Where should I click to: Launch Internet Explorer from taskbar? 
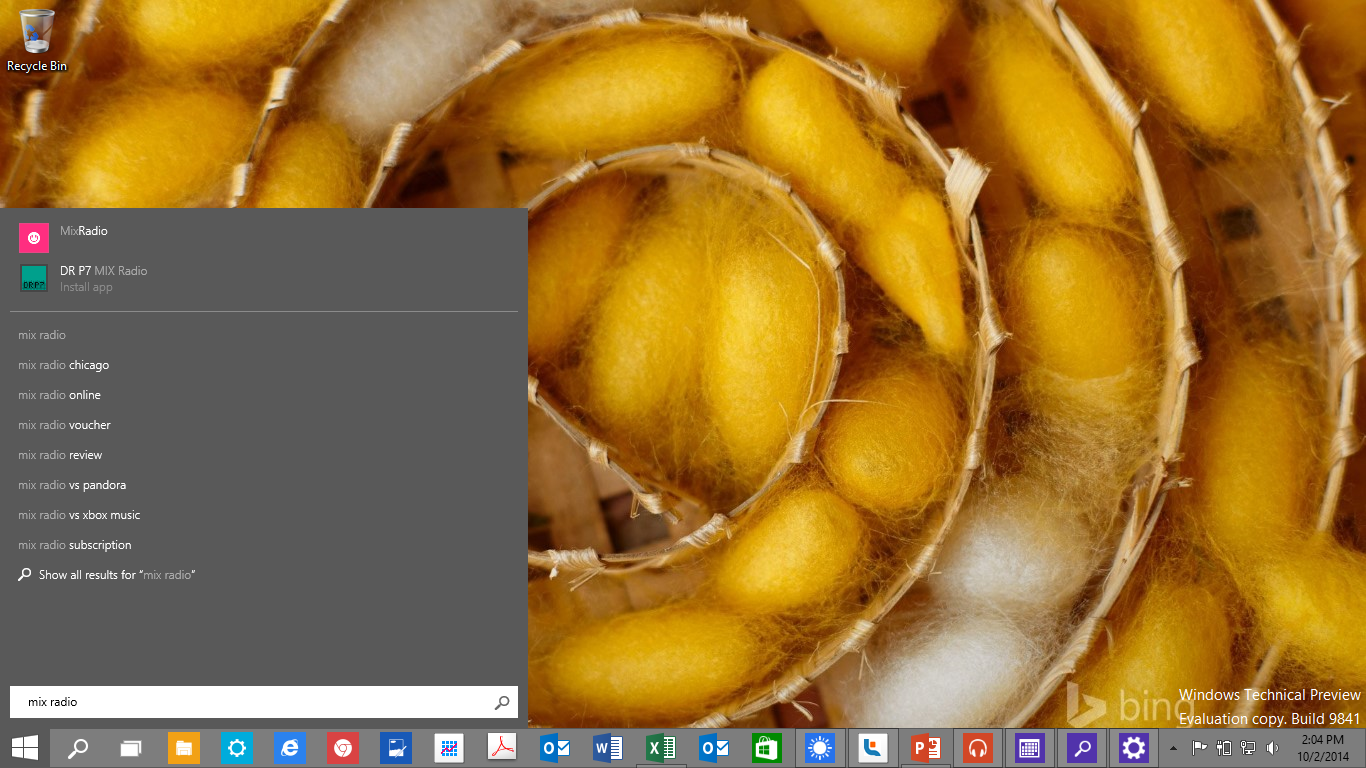(x=290, y=748)
